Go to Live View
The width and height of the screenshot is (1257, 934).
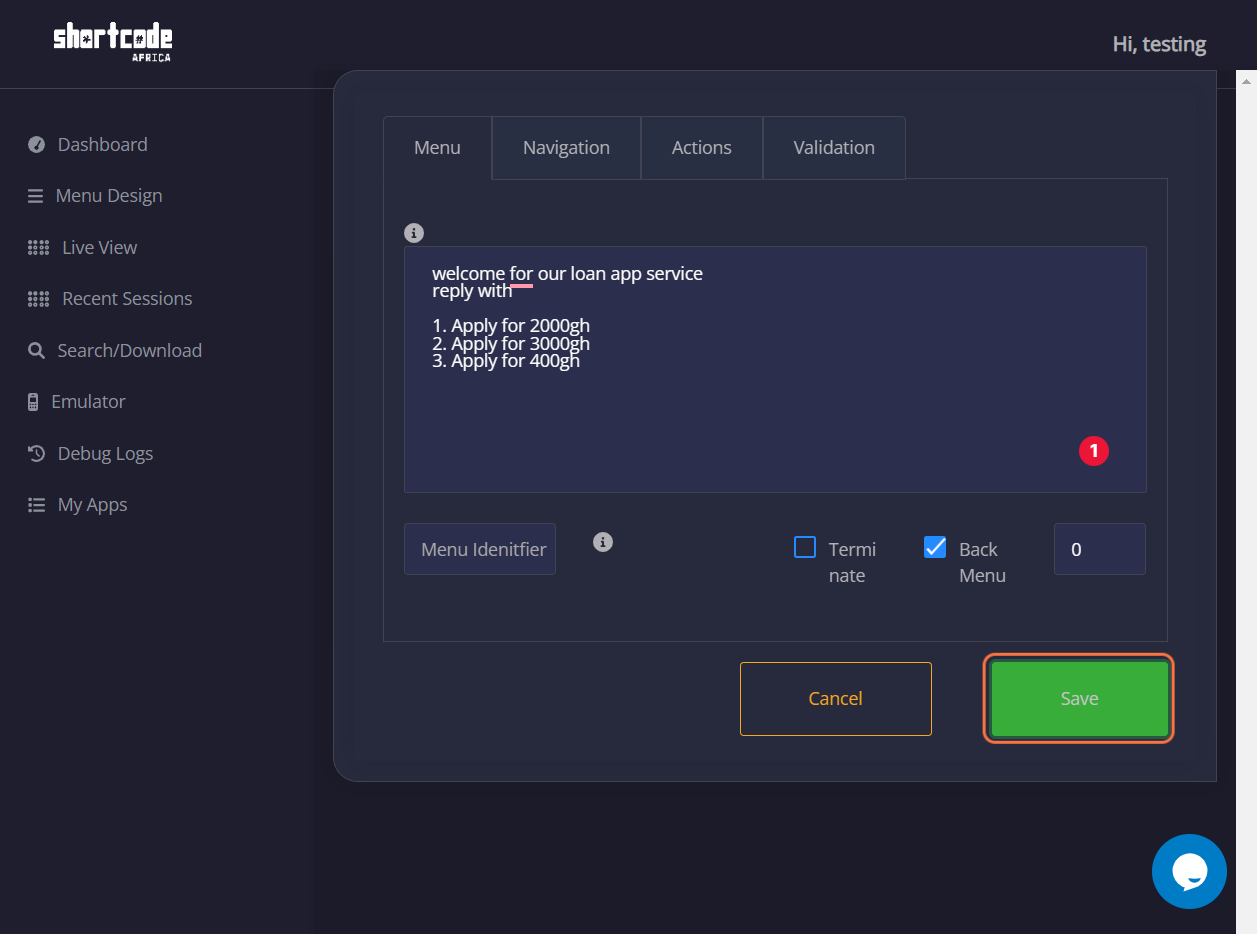[x=100, y=247]
